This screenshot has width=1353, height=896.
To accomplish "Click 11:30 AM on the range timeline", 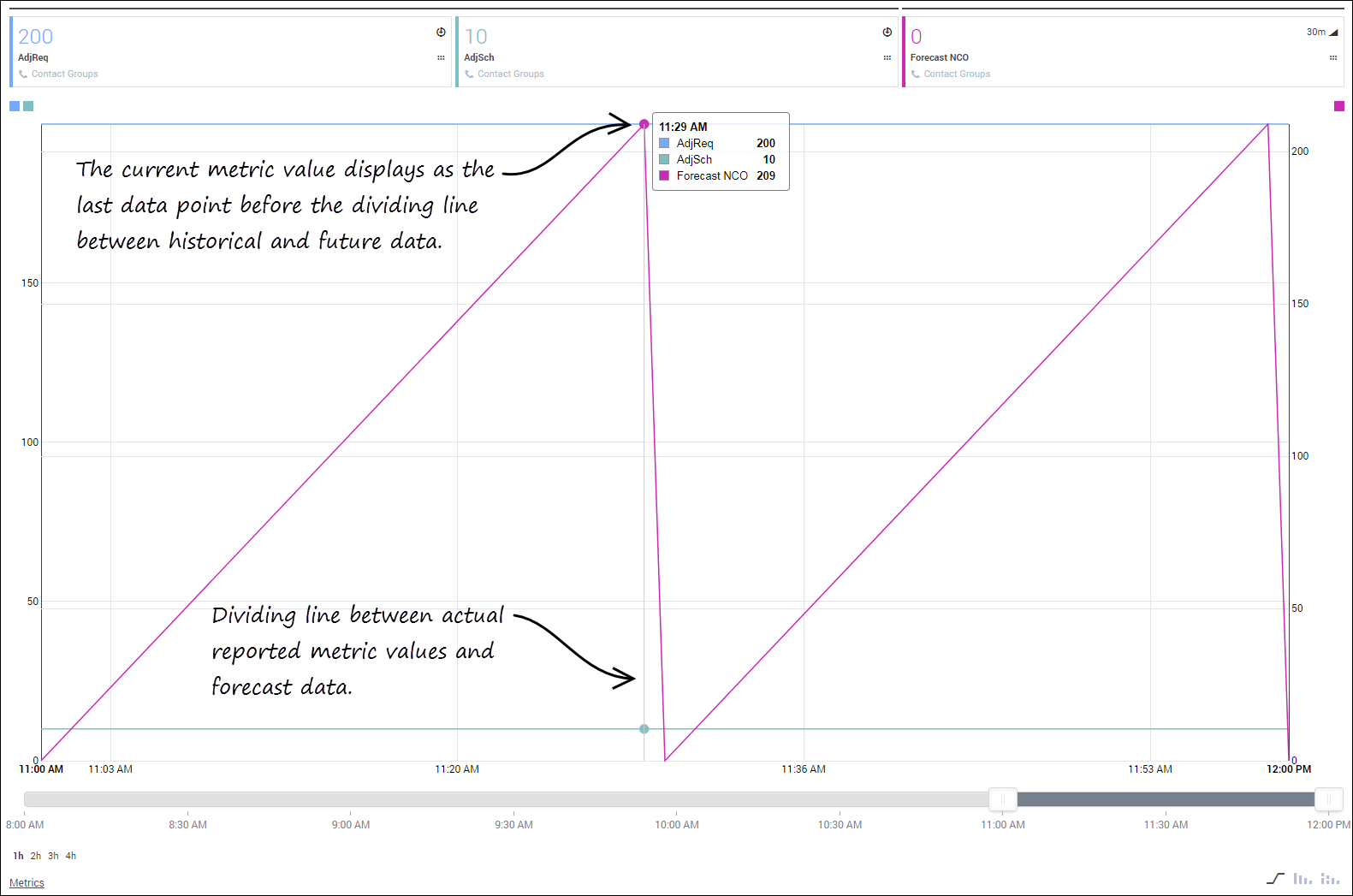I will point(1166,825).
